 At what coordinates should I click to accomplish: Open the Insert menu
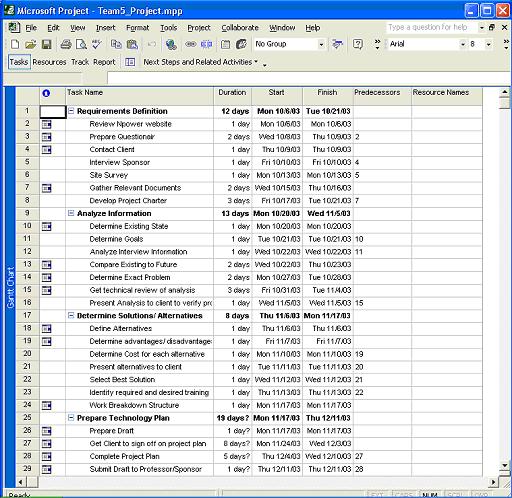tap(105, 28)
